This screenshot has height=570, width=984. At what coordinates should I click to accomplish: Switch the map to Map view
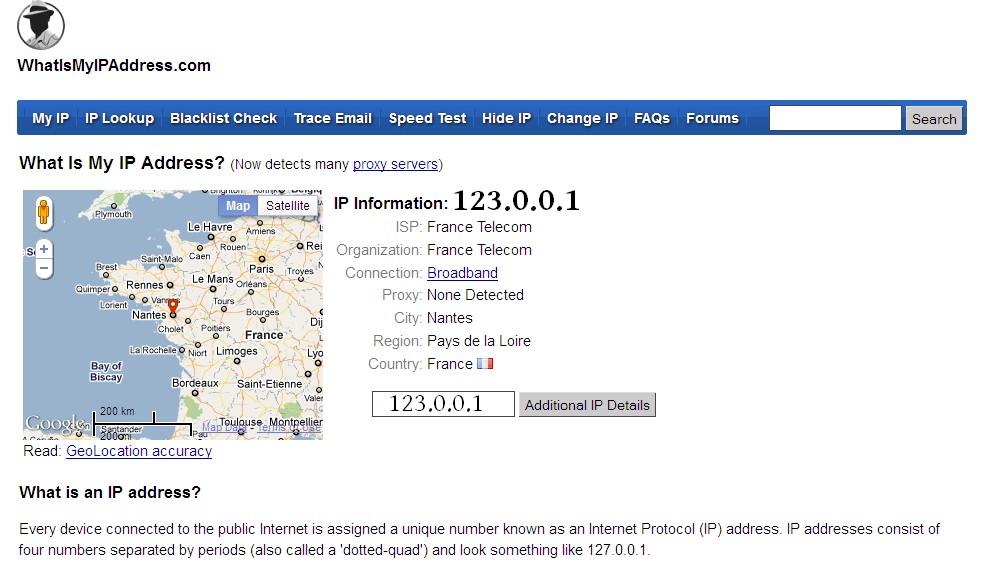(x=238, y=206)
